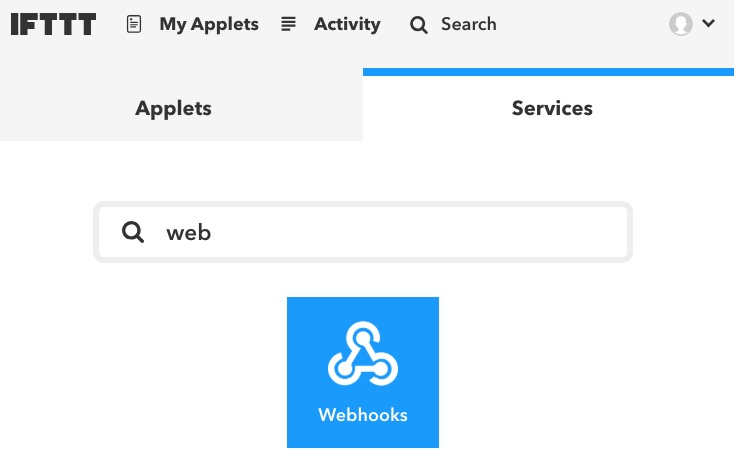Click the user profile avatar
Screen dimensions: 734x466
pos(681,23)
